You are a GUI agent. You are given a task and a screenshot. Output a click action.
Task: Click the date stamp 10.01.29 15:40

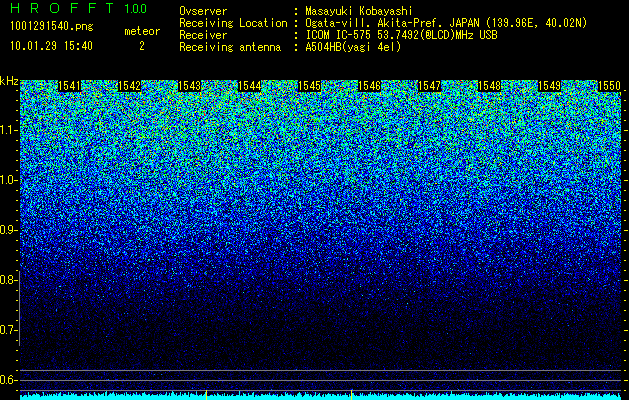pyautogui.click(x=51, y=46)
